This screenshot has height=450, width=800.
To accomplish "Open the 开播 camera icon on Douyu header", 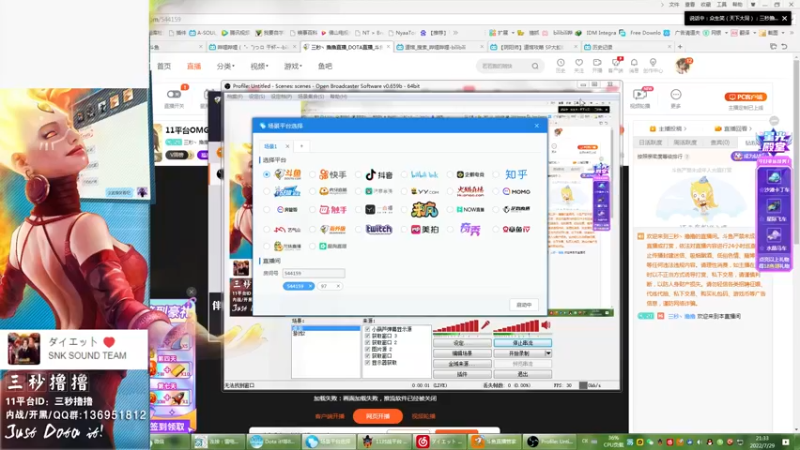I will (597, 65).
